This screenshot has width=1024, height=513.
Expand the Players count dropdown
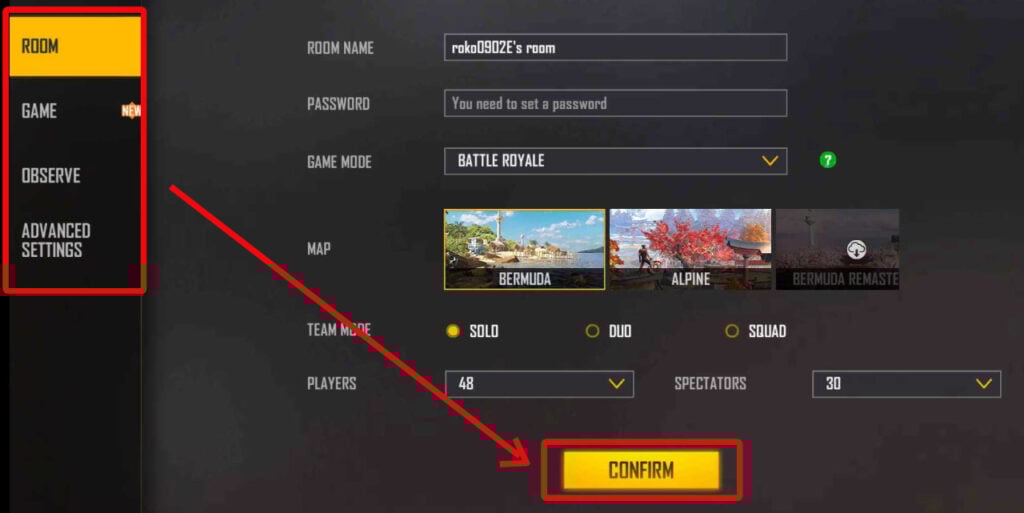coord(539,384)
